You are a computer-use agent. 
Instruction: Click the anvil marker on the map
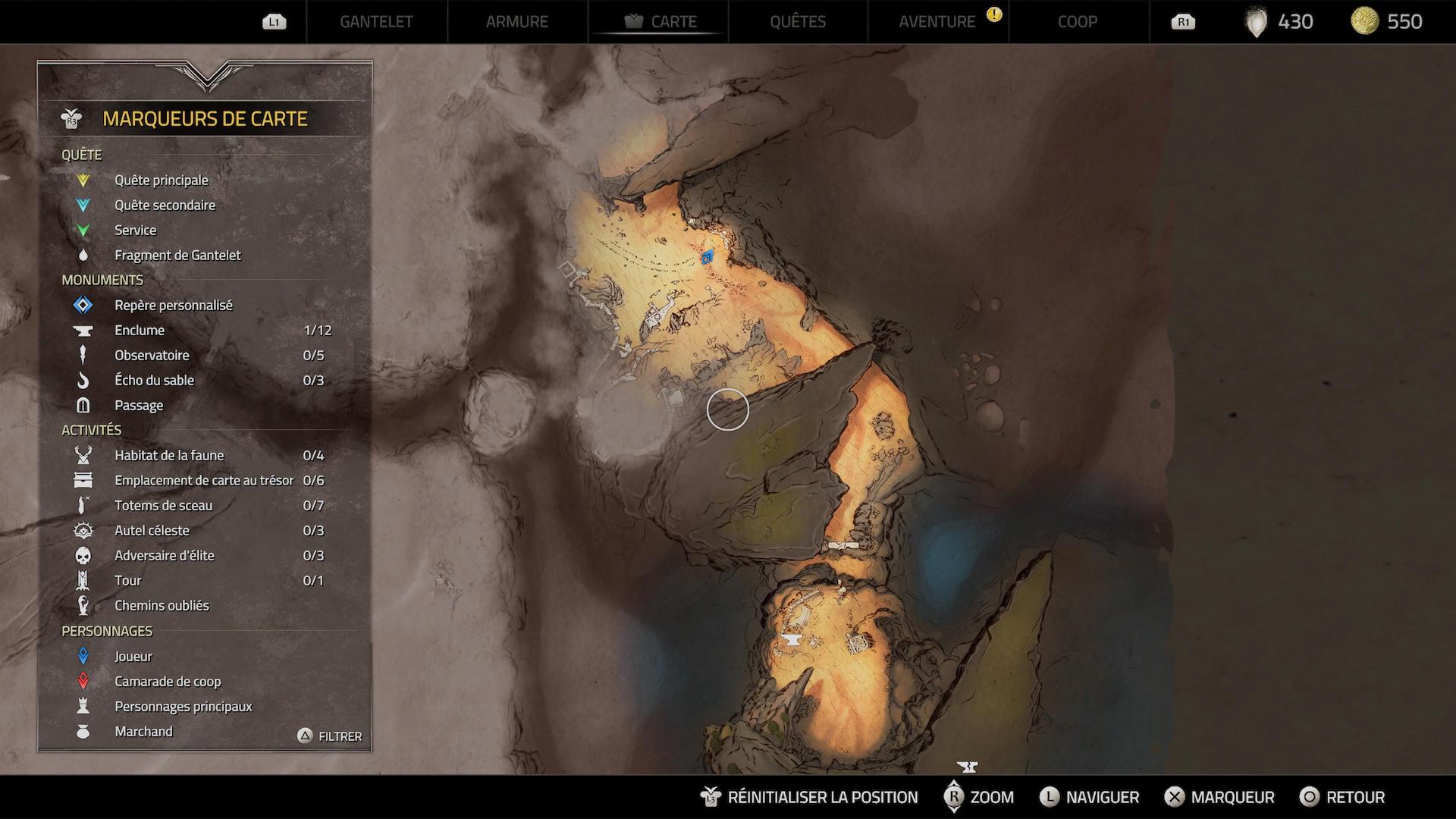click(x=791, y=640)
